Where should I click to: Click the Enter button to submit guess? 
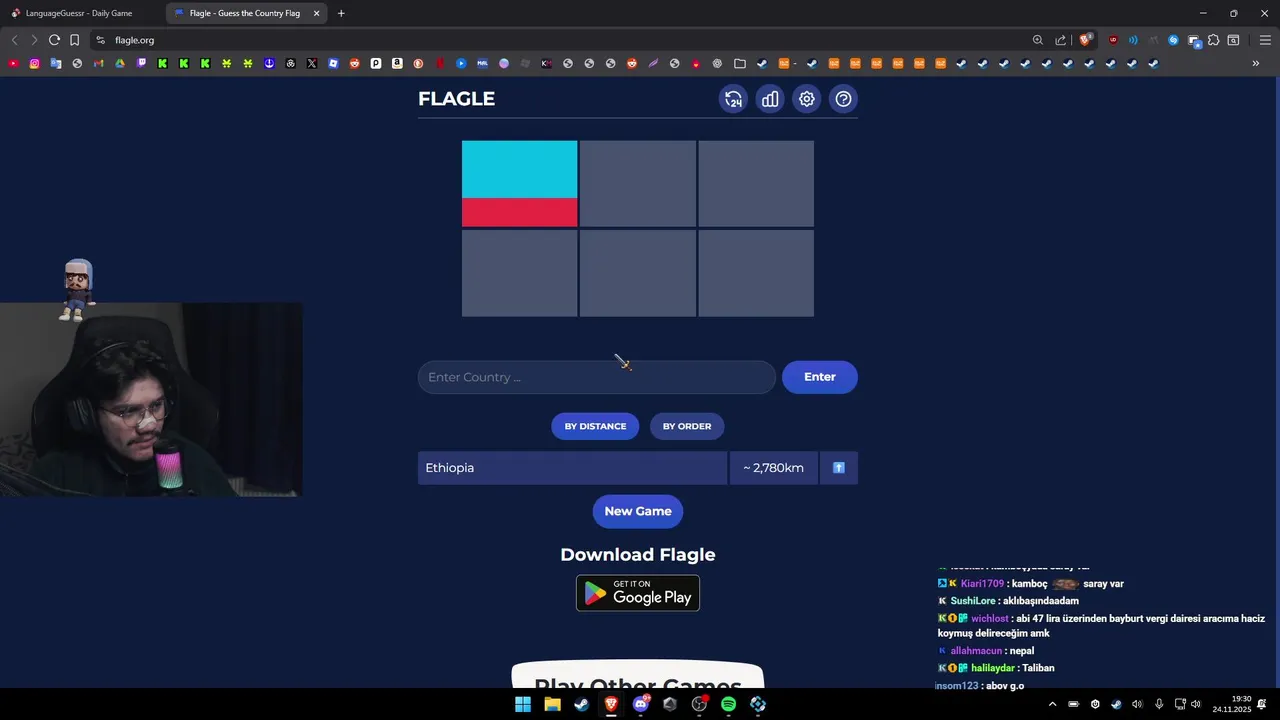coord(820,377)
